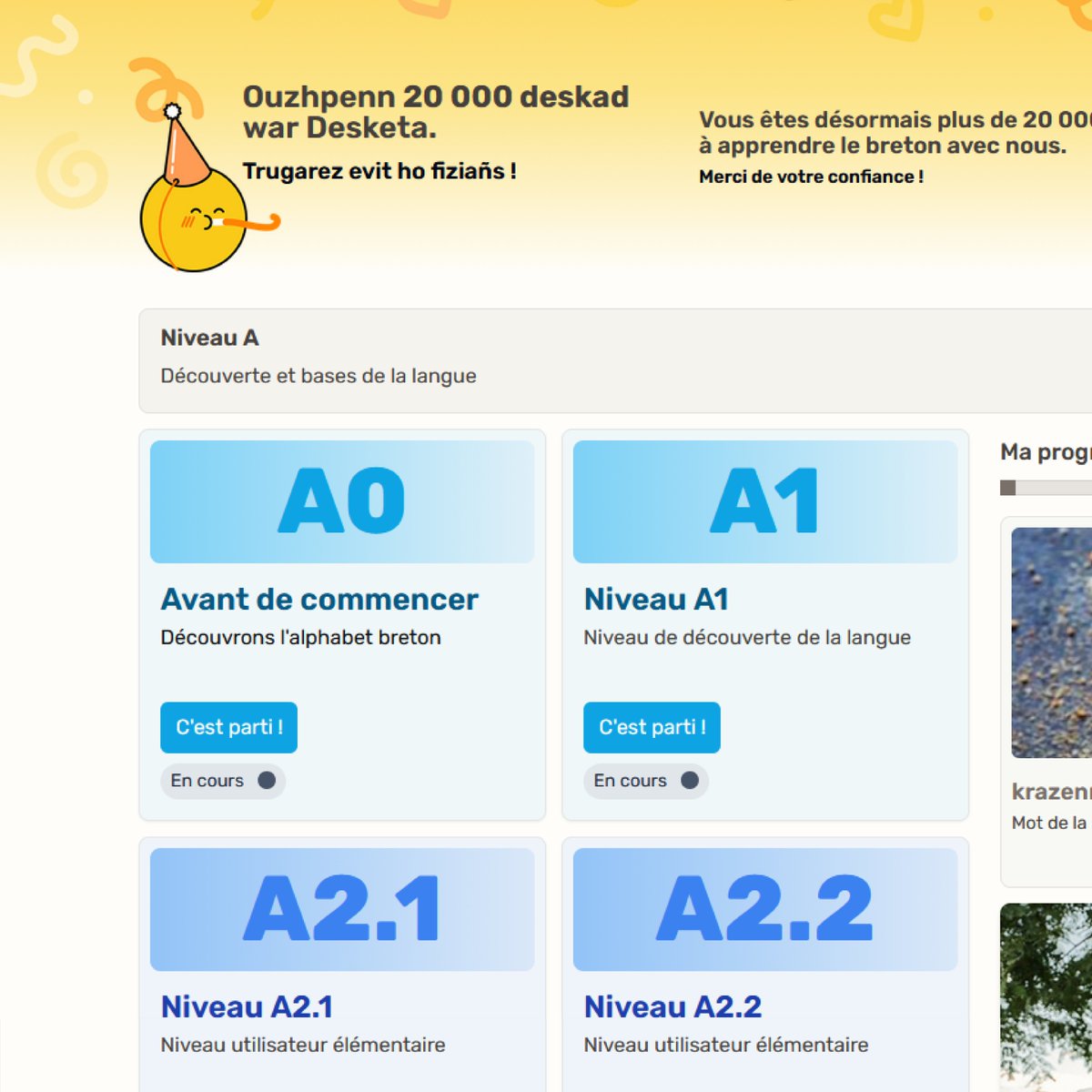Screen dimensions: 1092x1092
Task: Click the A0 level banner
Action: click(342, 501)
